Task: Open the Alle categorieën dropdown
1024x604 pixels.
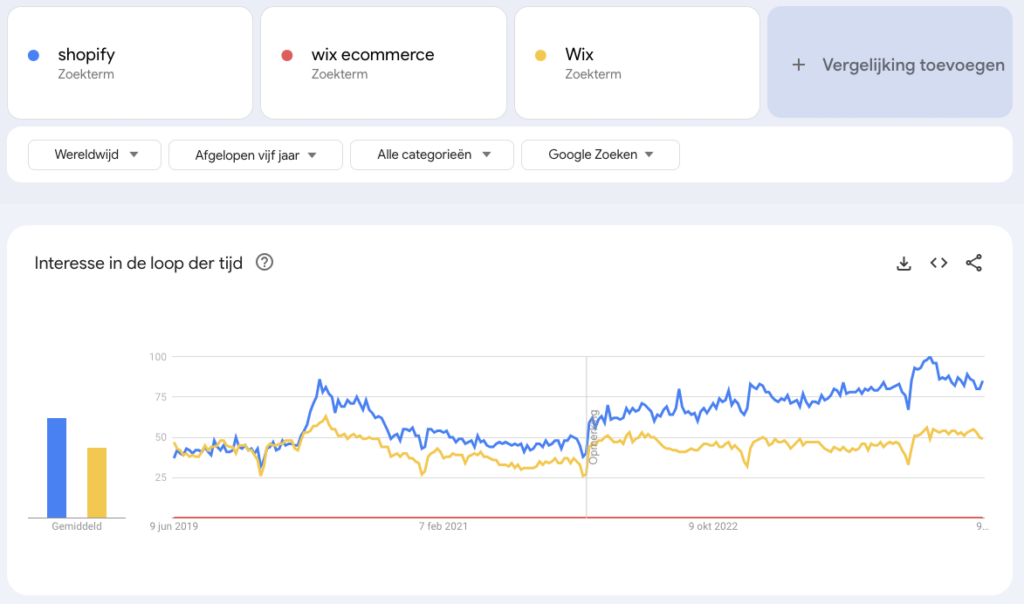Action: tap(431, 154)
